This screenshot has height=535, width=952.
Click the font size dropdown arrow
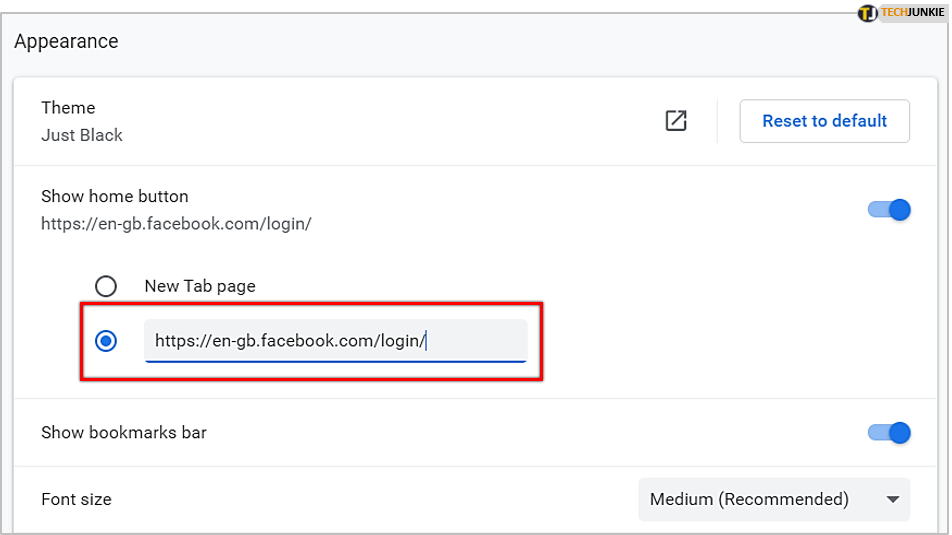tap(892, 500)
